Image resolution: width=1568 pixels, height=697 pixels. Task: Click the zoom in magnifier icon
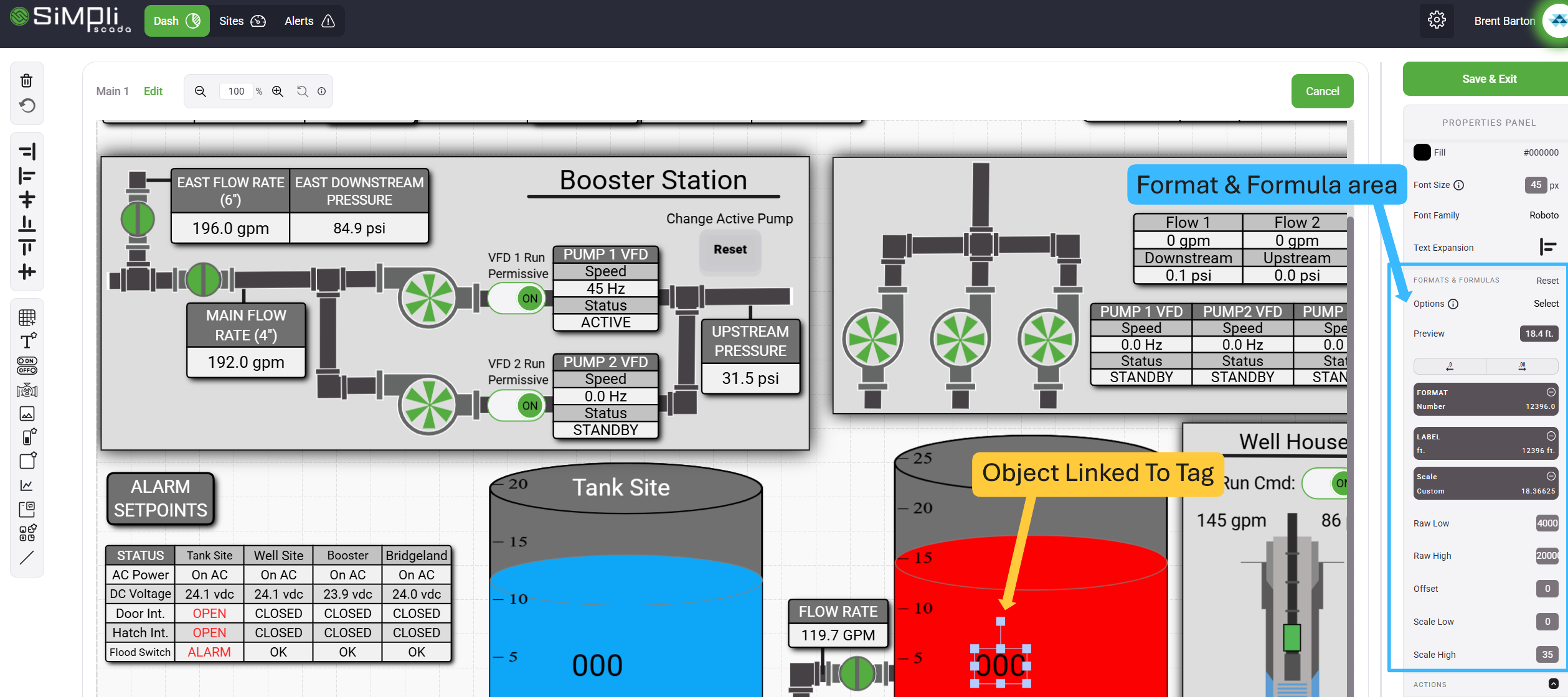pos(278,91)
